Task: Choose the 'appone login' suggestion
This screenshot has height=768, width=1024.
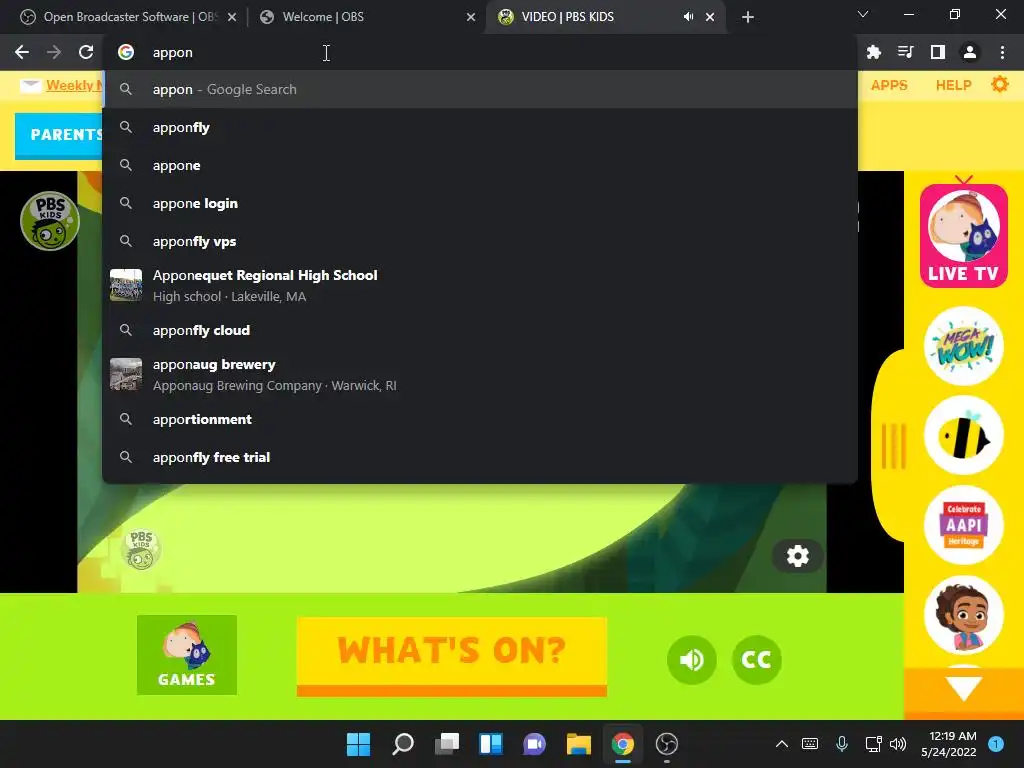Action: pos(480,203)
